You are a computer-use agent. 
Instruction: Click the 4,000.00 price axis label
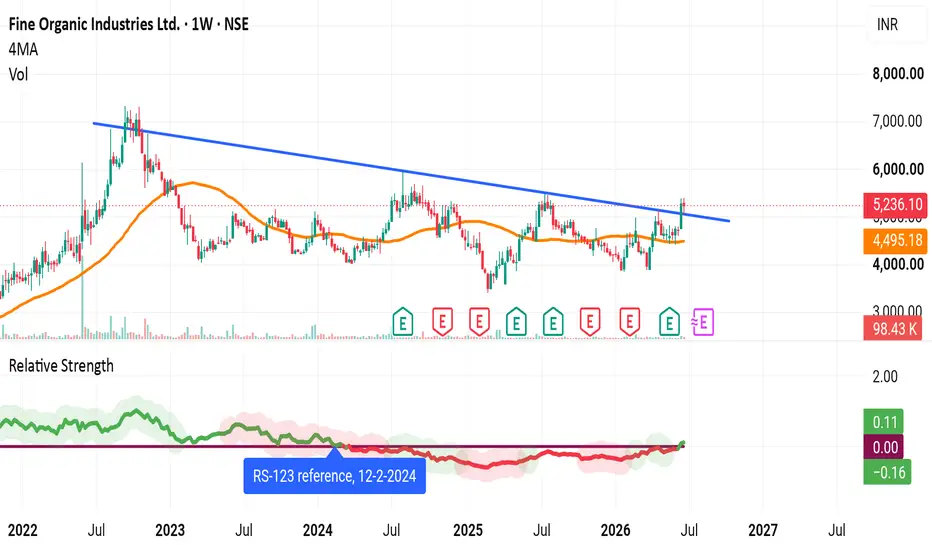pos(898,264)
